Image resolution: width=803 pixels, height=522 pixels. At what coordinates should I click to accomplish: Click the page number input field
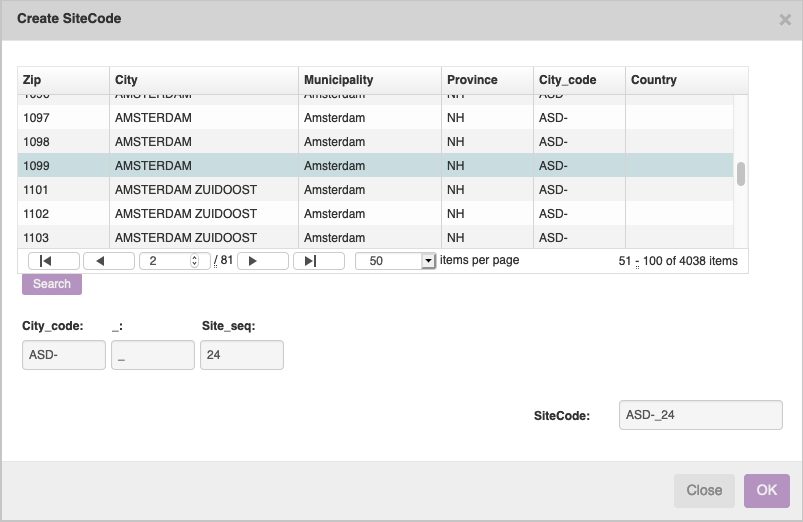(165, 261)
